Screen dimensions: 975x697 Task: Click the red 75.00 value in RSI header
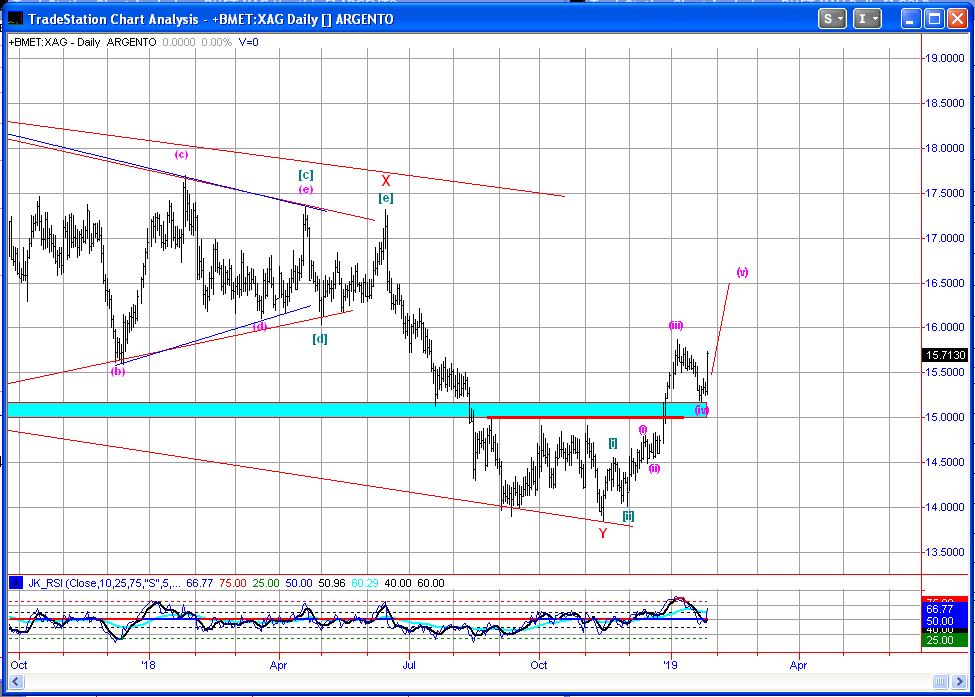pos(233,583)
